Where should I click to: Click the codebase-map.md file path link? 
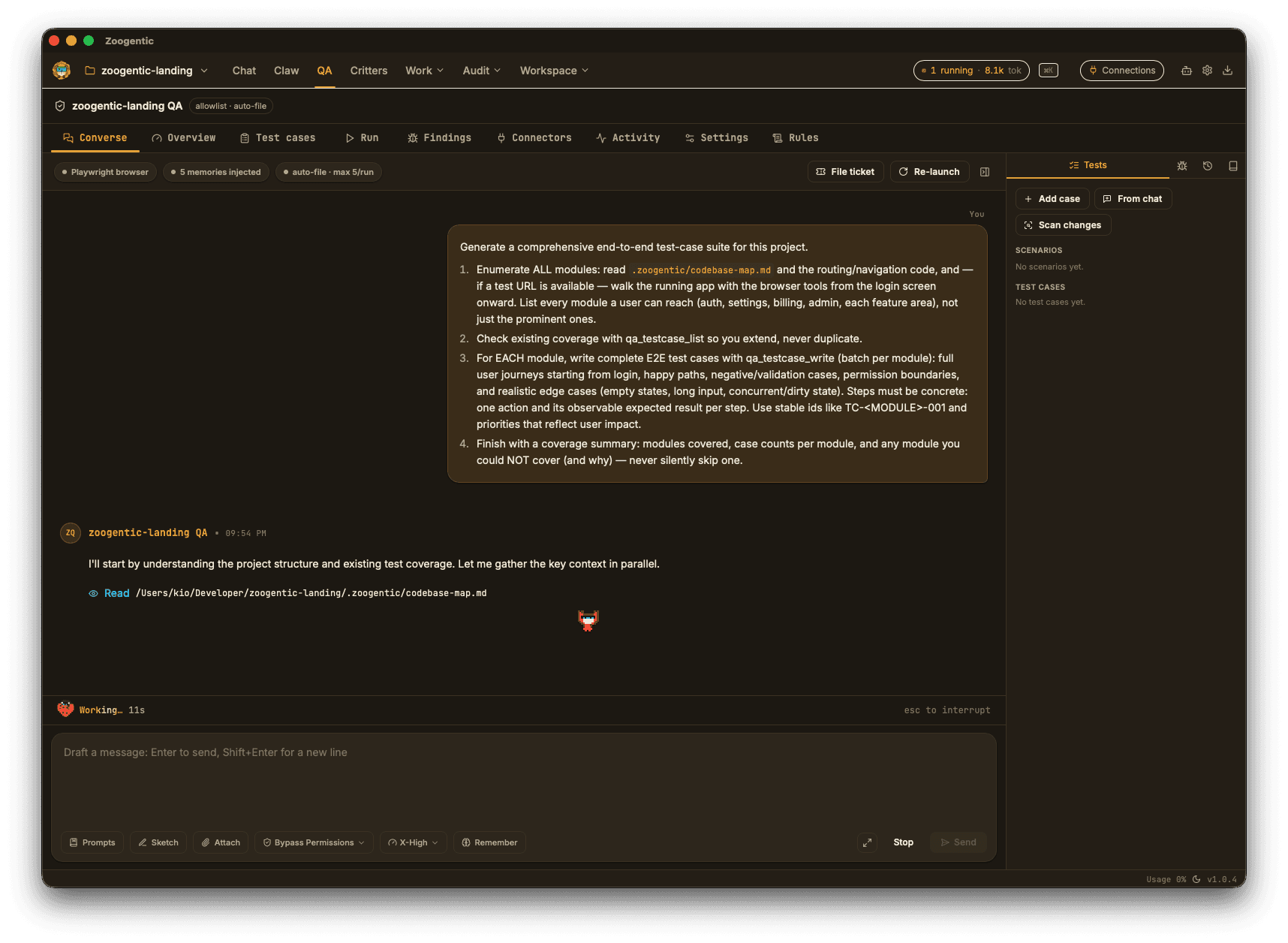(311, 593)
